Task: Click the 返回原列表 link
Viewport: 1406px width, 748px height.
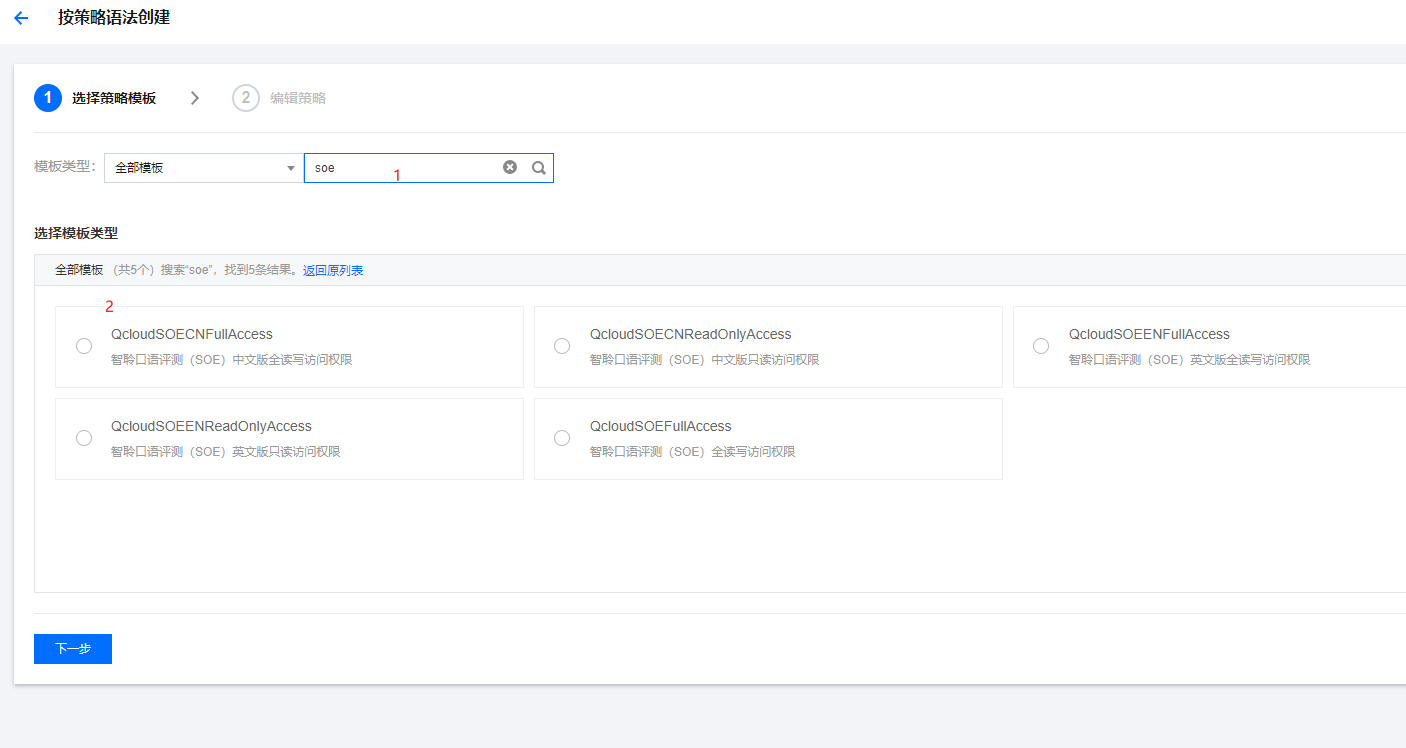Action: tap(333, 270)
